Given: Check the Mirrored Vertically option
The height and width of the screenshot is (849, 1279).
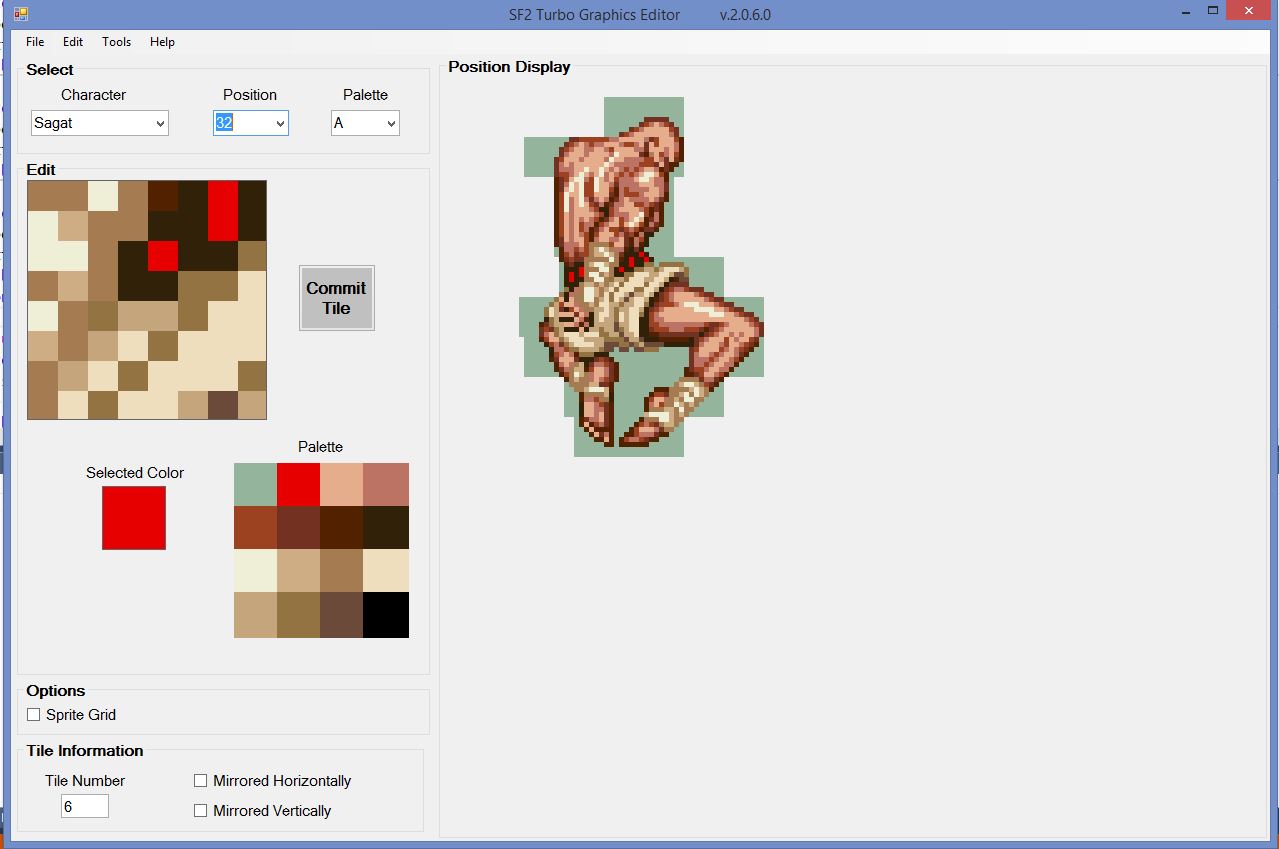Looking at the screenshot, I should [201, 811].
